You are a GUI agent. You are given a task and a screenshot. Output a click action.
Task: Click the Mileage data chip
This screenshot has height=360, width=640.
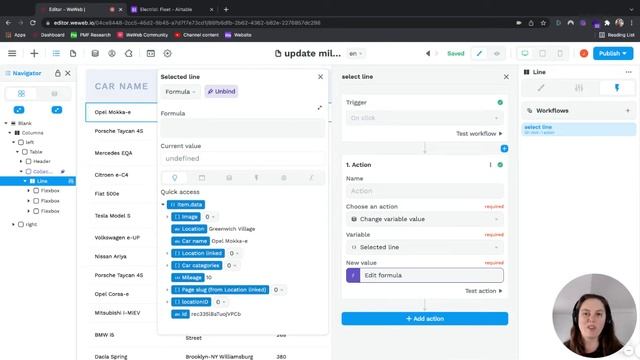[x=188, y=278]
